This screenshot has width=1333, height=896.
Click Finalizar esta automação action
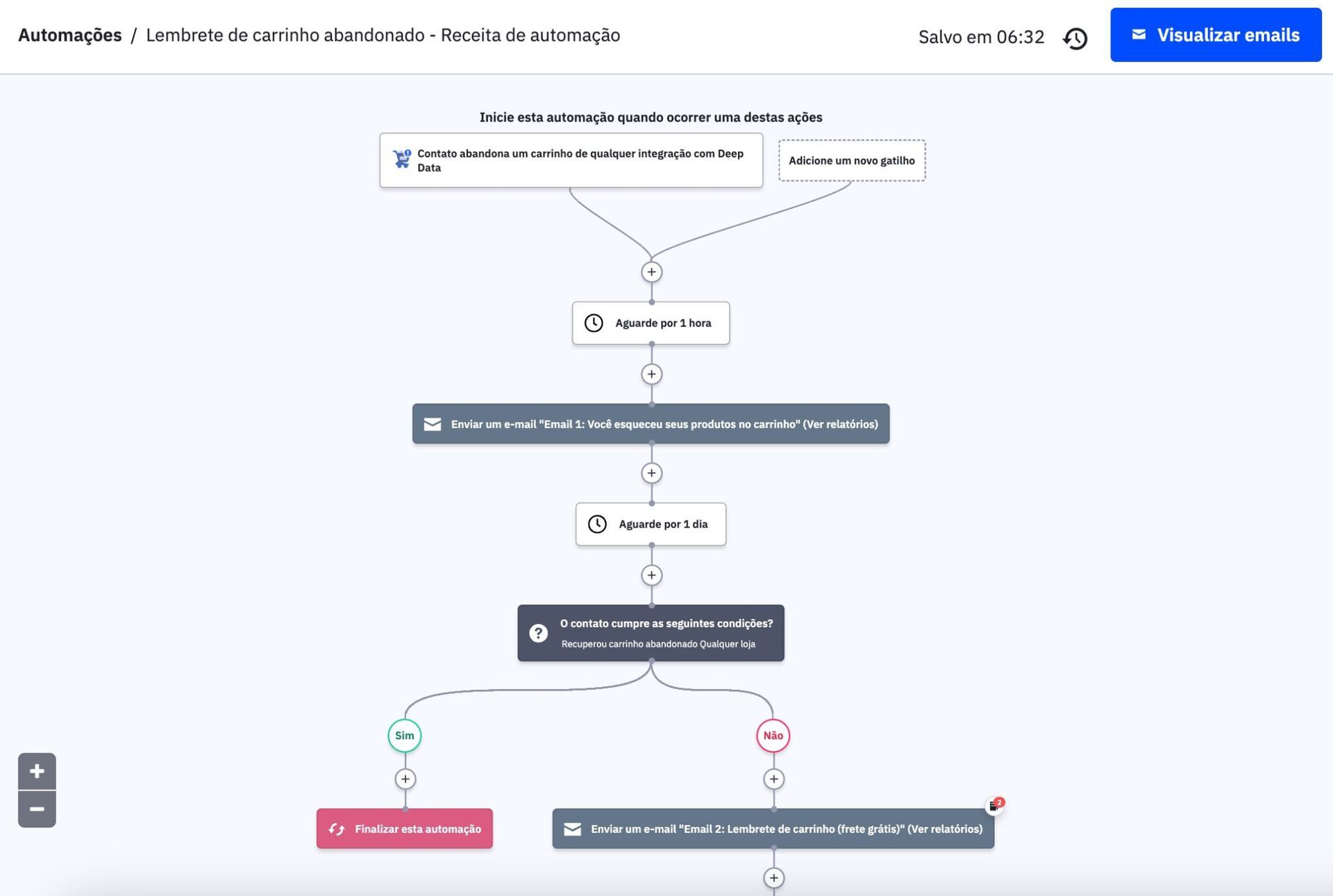405,829
